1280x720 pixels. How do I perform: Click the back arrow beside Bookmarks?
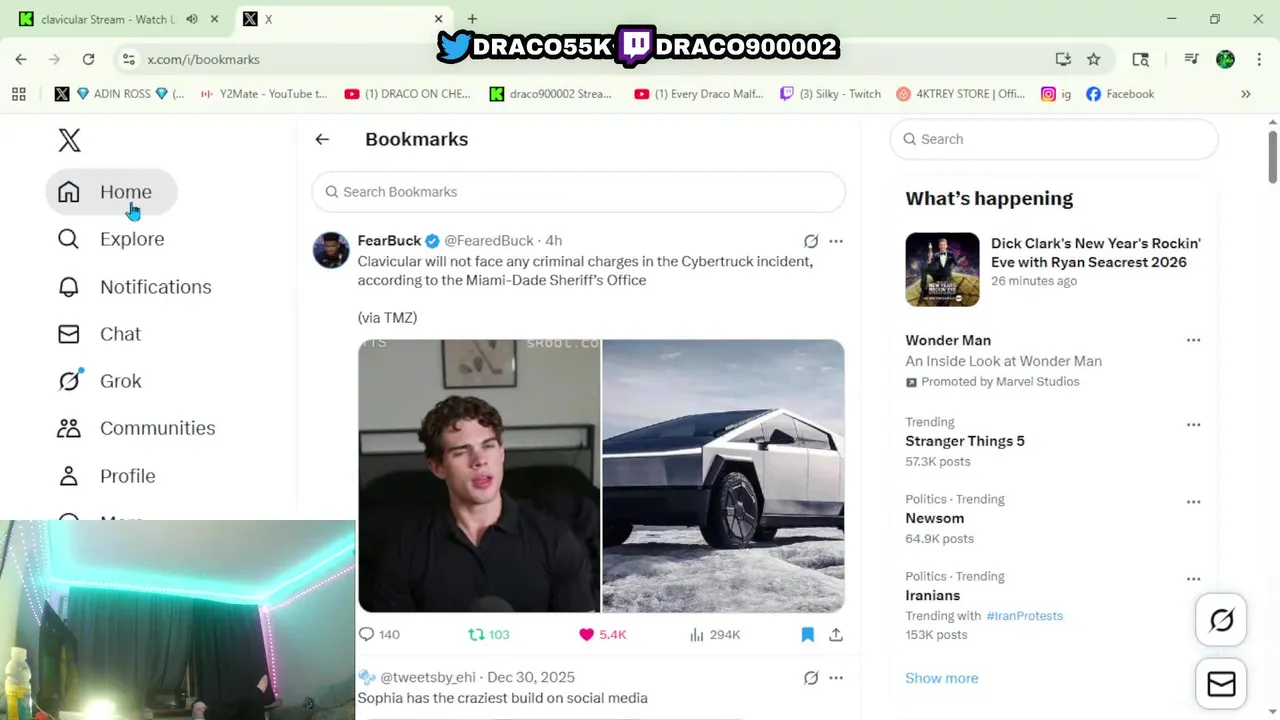[322, 139]
